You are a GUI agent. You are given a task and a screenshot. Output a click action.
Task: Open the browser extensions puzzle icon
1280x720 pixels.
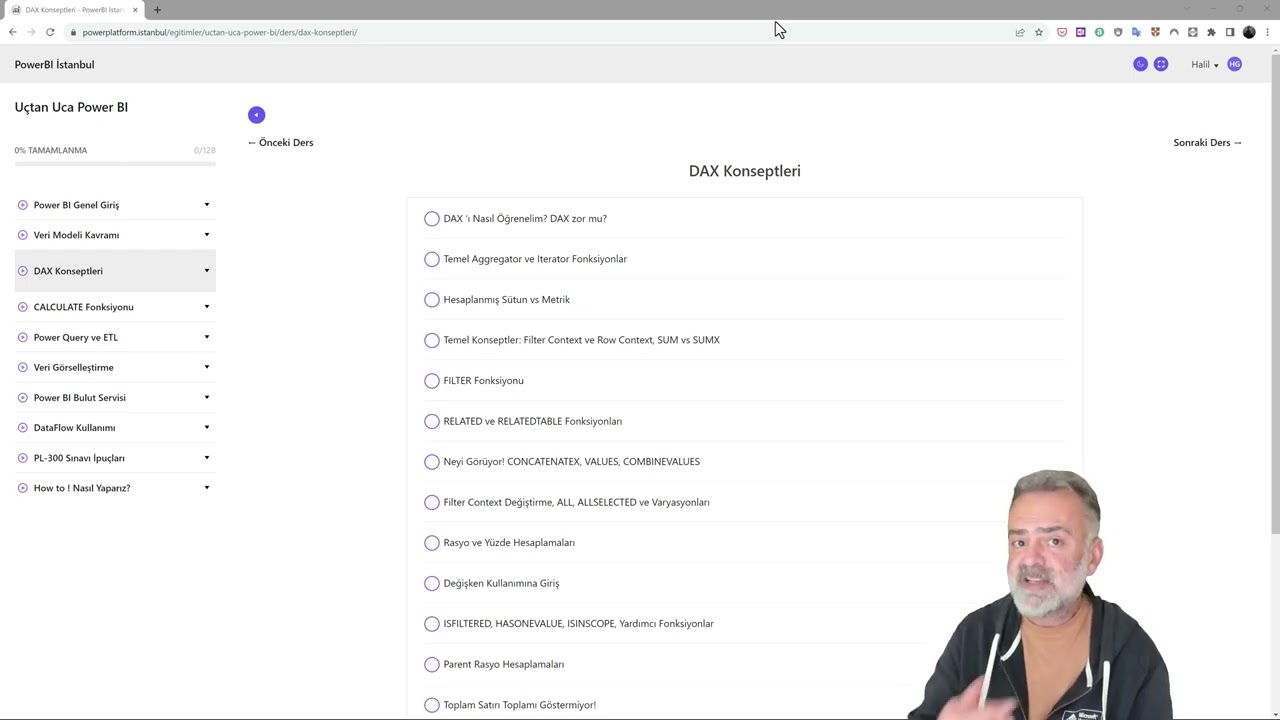tap(1211, 32)
